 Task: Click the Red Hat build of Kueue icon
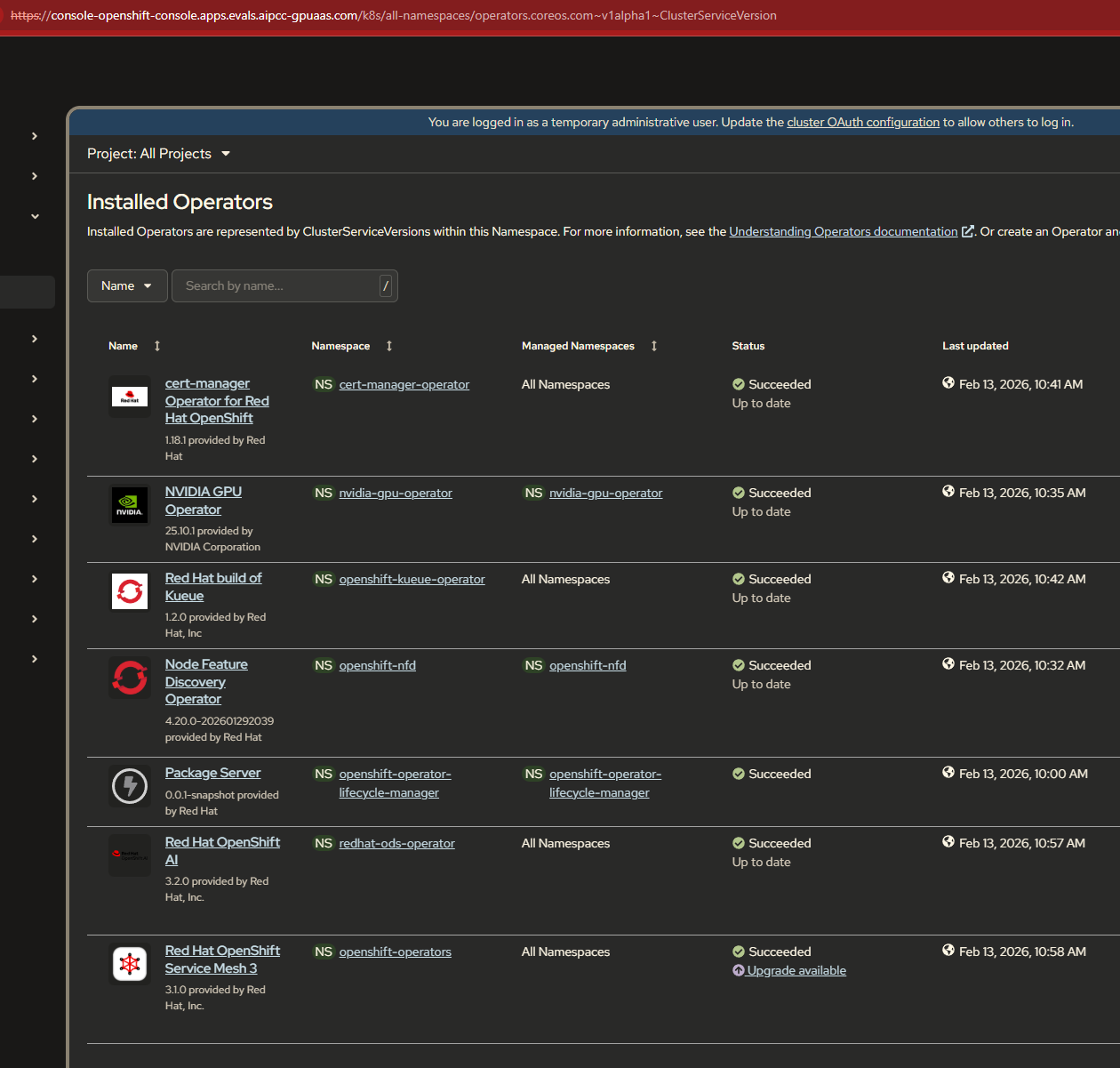click(130, 591)
